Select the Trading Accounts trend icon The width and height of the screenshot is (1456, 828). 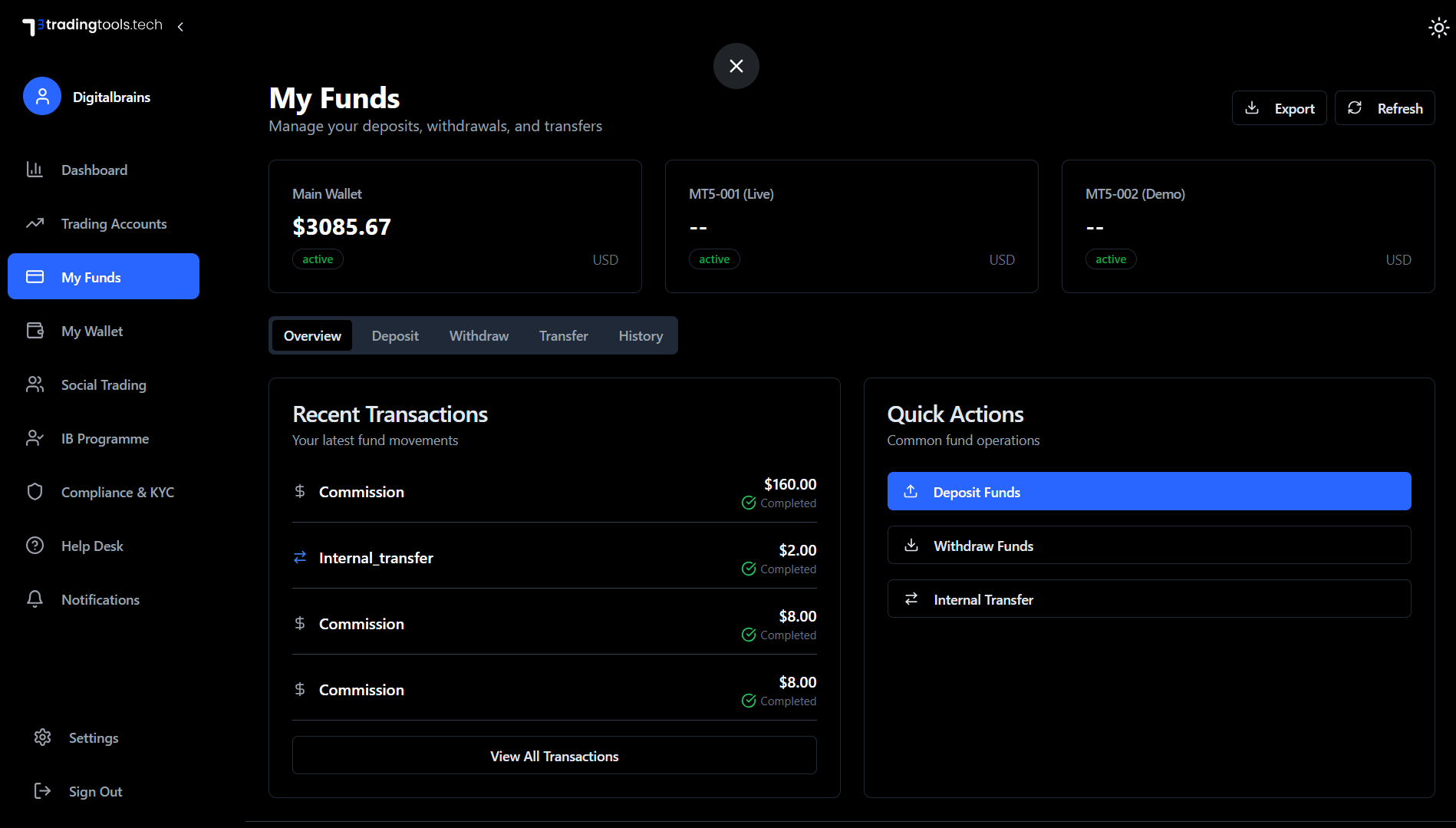[x=35, y=223]
